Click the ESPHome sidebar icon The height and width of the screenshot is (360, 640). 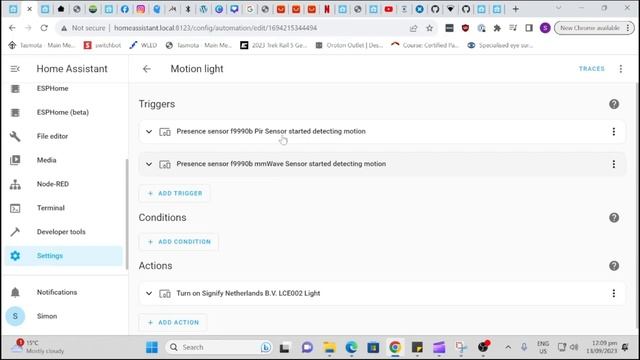(15, 89)
